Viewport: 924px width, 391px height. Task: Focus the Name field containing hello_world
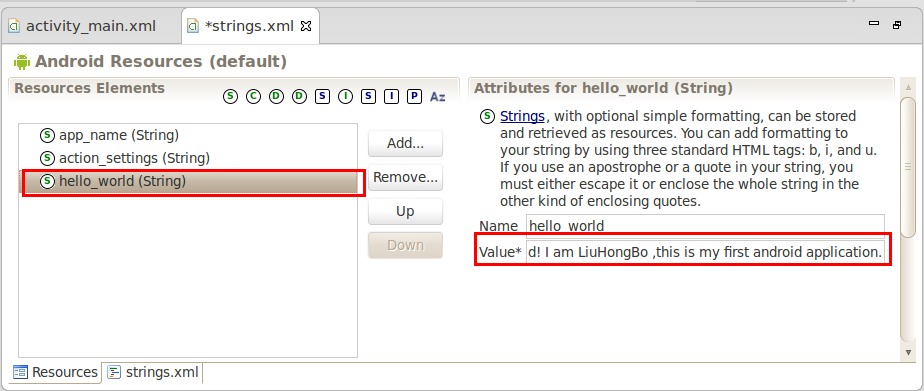coord(705,226)
